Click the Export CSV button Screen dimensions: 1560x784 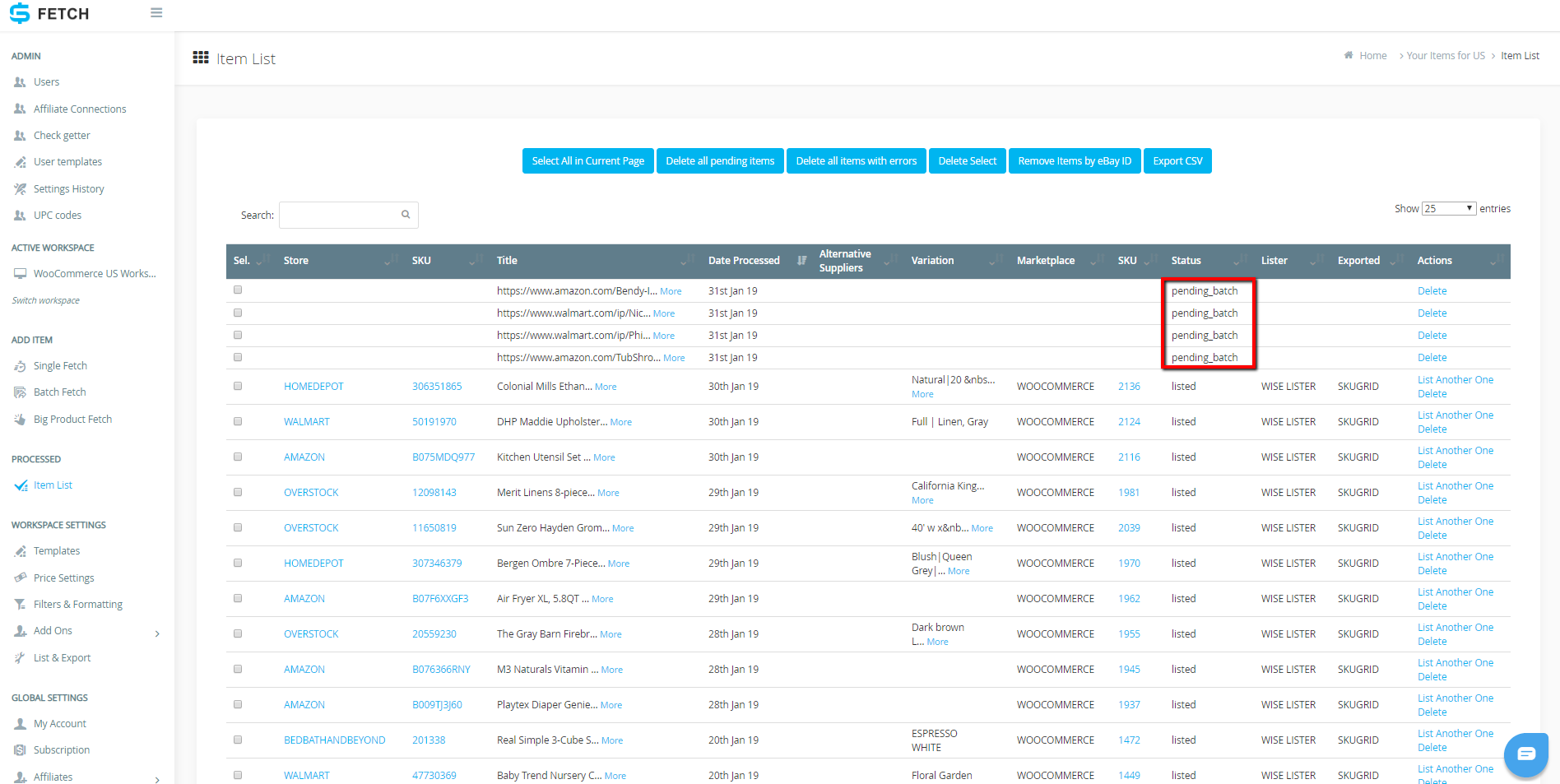tap(1177, 160)
